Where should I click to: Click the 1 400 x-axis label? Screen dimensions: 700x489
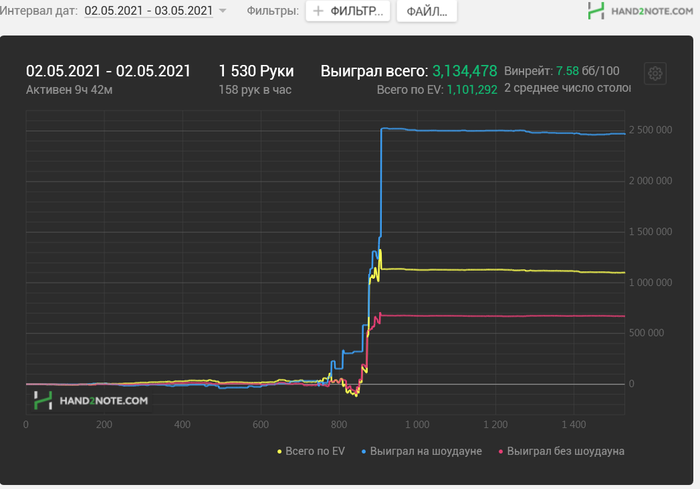tap(574, 424)
